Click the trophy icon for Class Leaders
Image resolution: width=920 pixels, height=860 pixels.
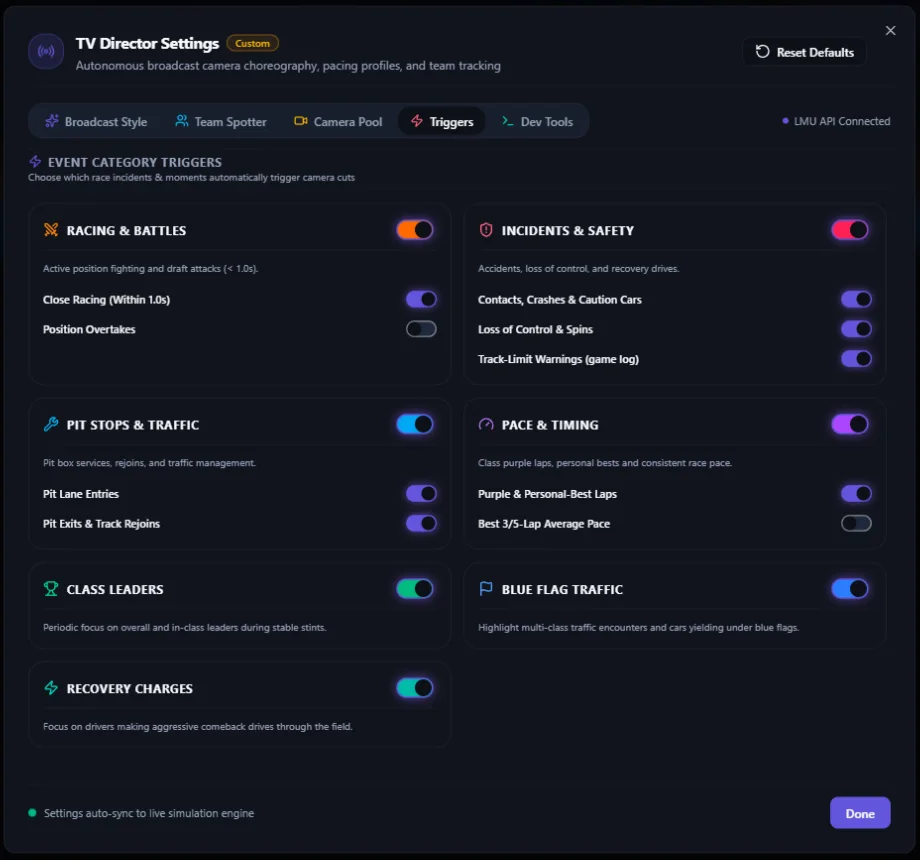(51, 588)
